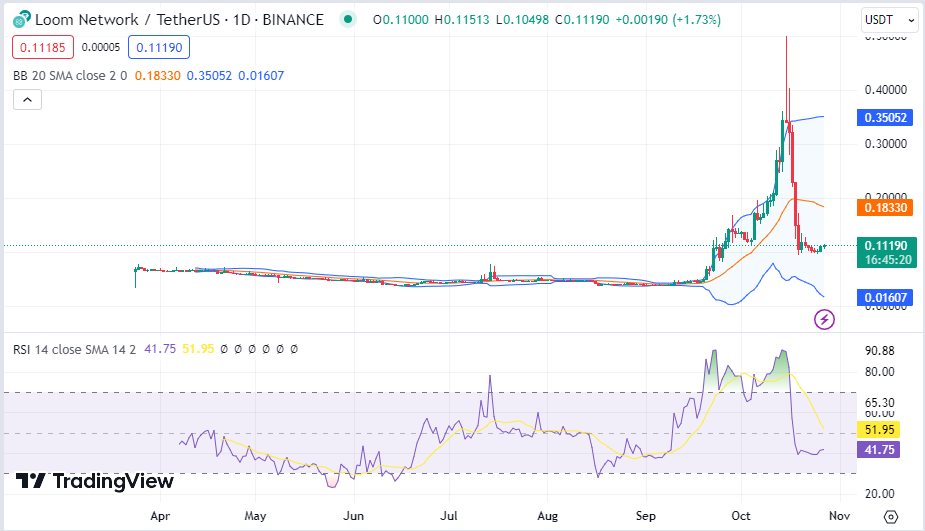Collapse the indicator legend with the chevron
925x531 pixels.
coord(27,100)
